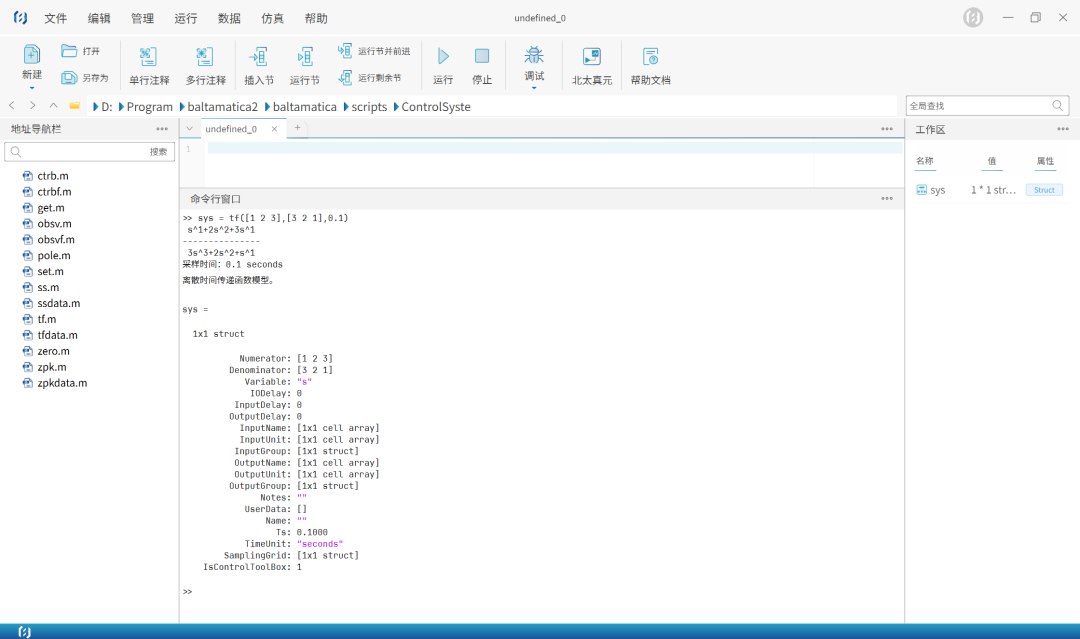Click the 新建 new file icon
The height and width of the screenshot is (639, 1080).
32,55
